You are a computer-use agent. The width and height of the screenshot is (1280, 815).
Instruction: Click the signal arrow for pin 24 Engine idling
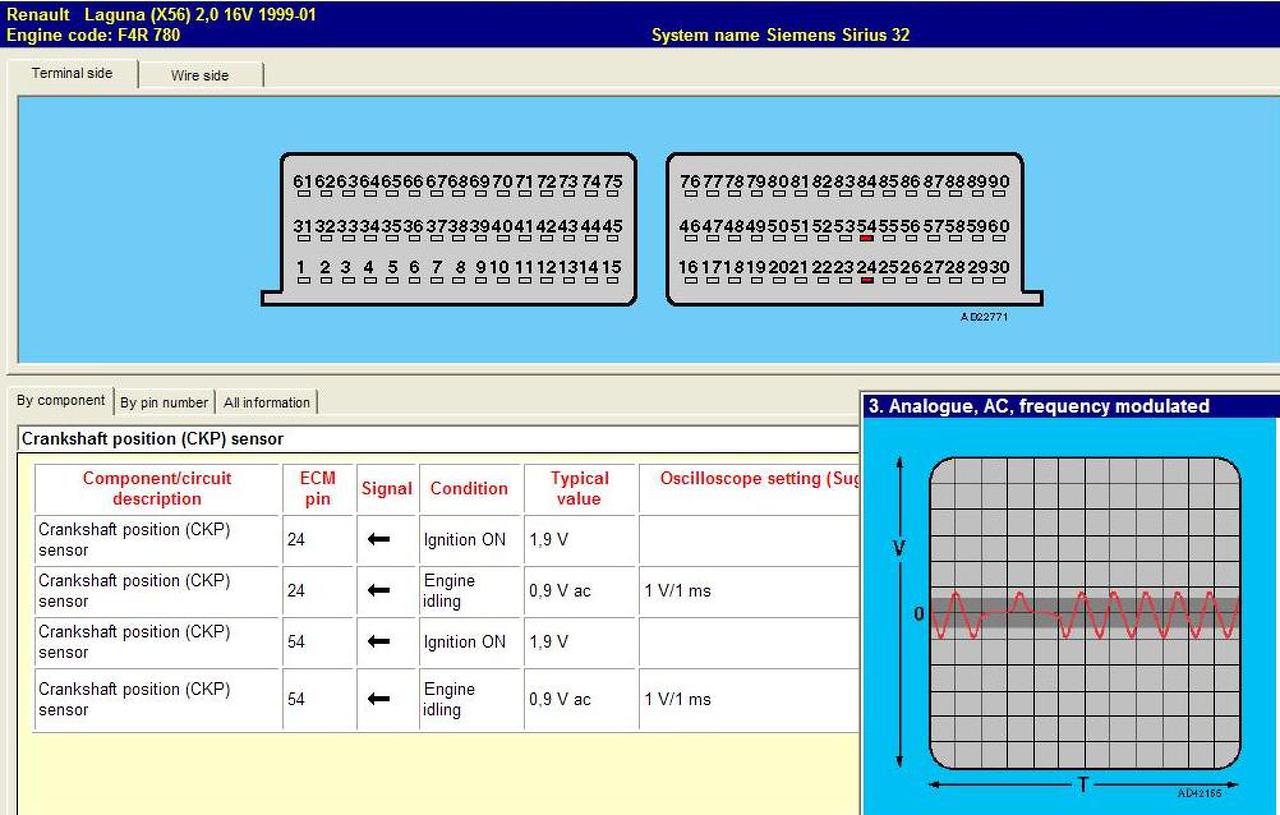click(x=378, y=590)
